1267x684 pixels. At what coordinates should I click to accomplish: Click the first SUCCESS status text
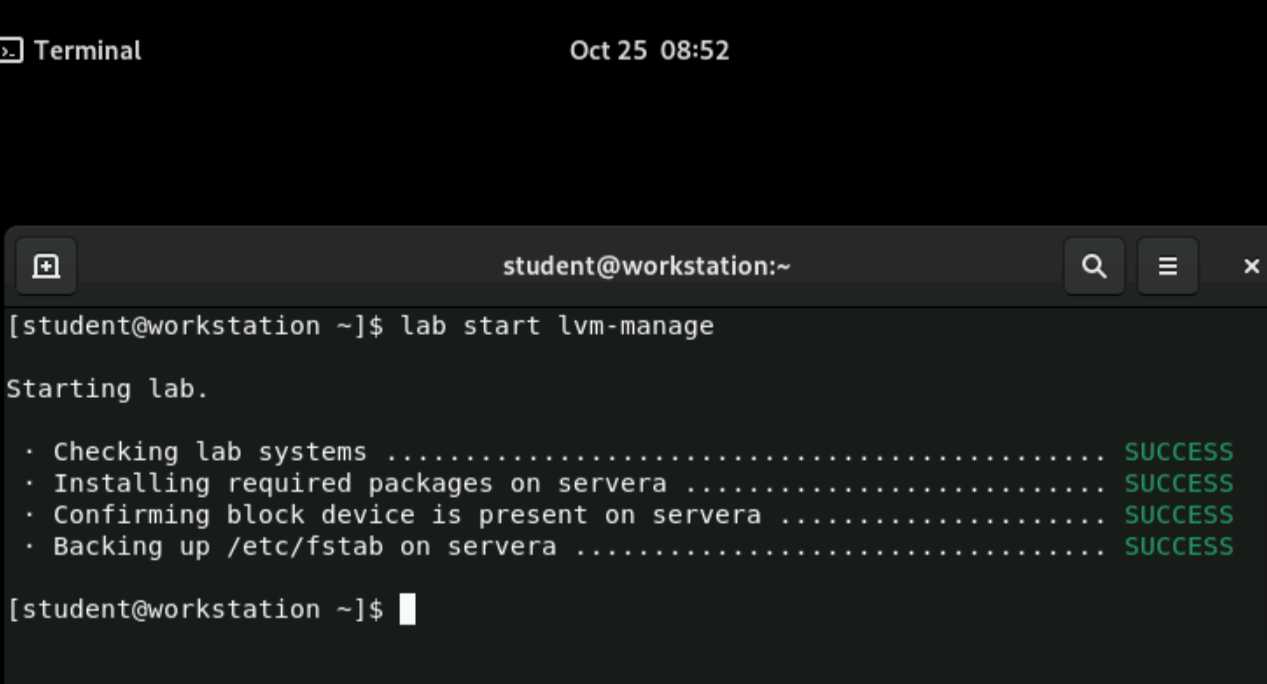click(x=1180, y=451)
